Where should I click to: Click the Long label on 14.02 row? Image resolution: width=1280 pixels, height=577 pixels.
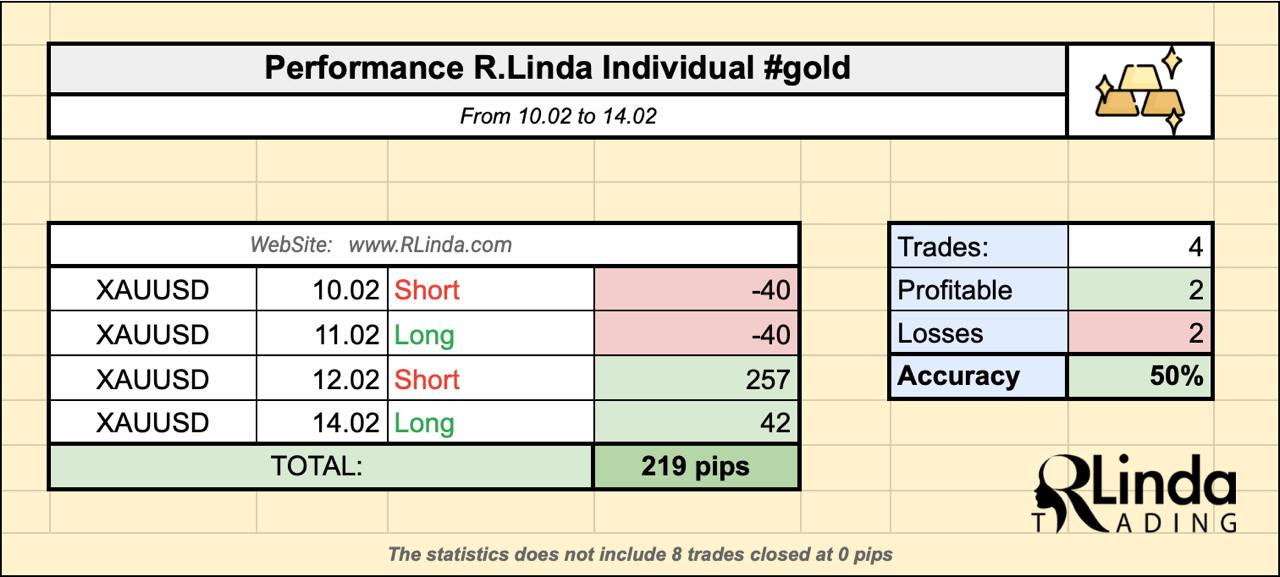[424, 423]
